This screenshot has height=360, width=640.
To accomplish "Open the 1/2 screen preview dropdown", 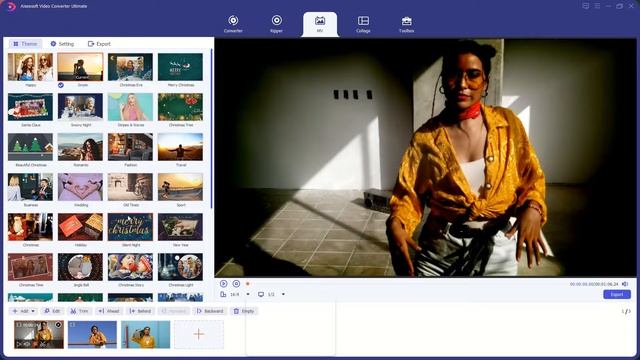I will pos(283,294).
